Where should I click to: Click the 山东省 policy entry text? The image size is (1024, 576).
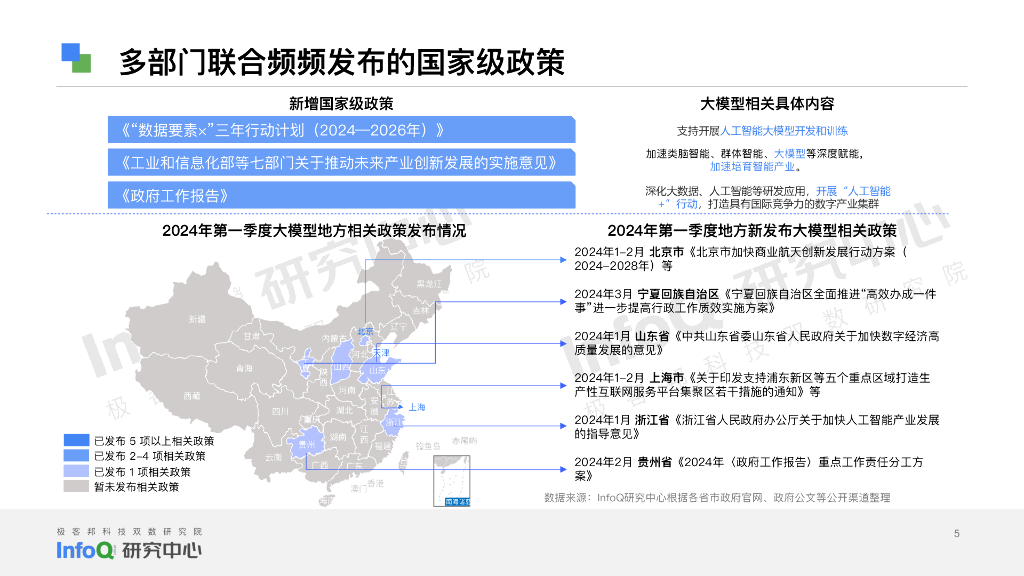[x=756, y=342]
